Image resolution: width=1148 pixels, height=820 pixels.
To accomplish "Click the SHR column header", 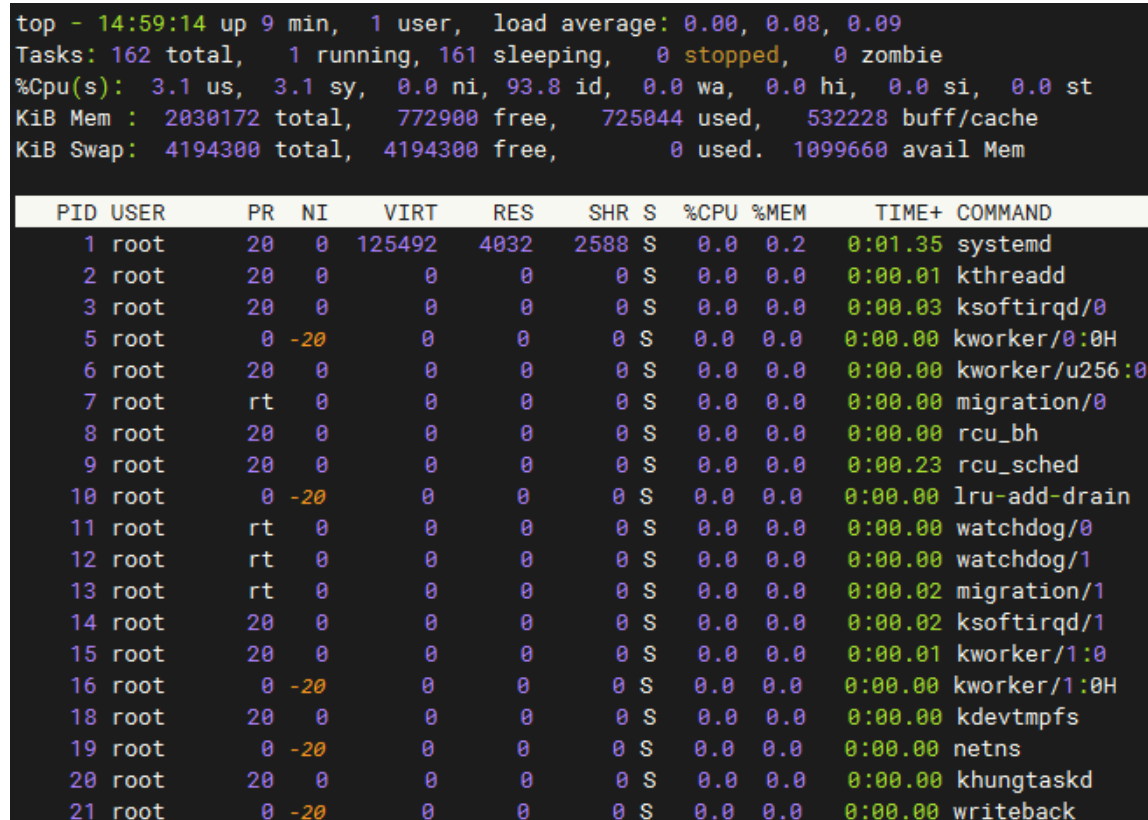I will pos(608,212).
